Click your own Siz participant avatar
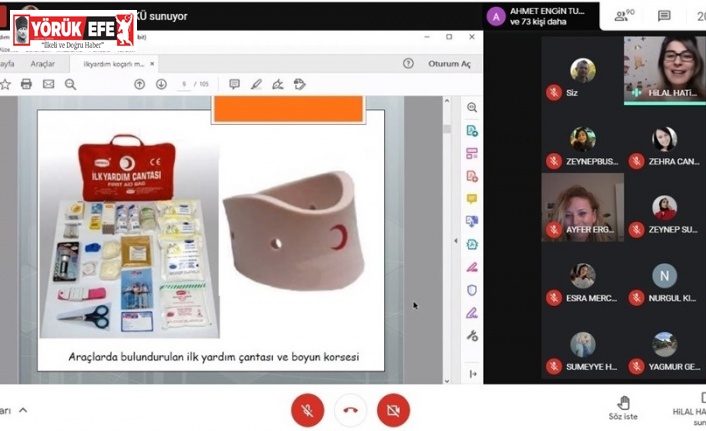Image resolution: width=706 pixels, height=431 pixels. [x=583, y=71]
